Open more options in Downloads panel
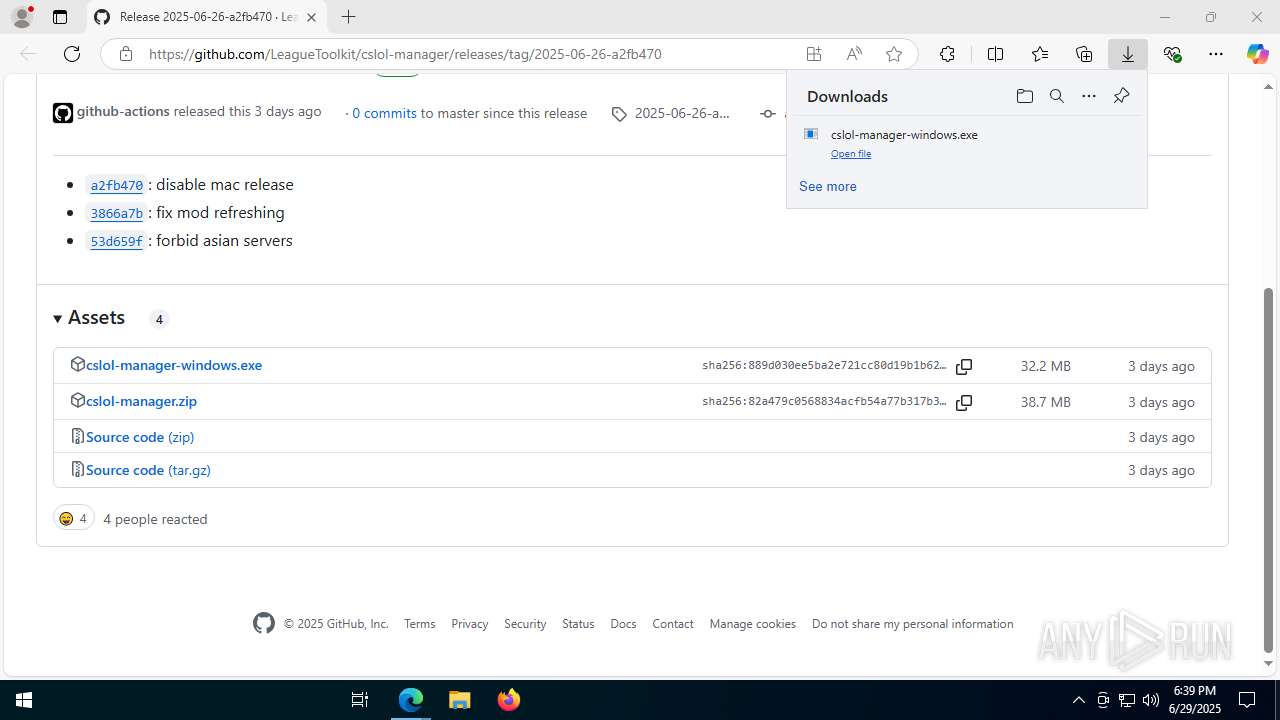The width and height of the screenshot is (1280, 720). coord(1089,96)
